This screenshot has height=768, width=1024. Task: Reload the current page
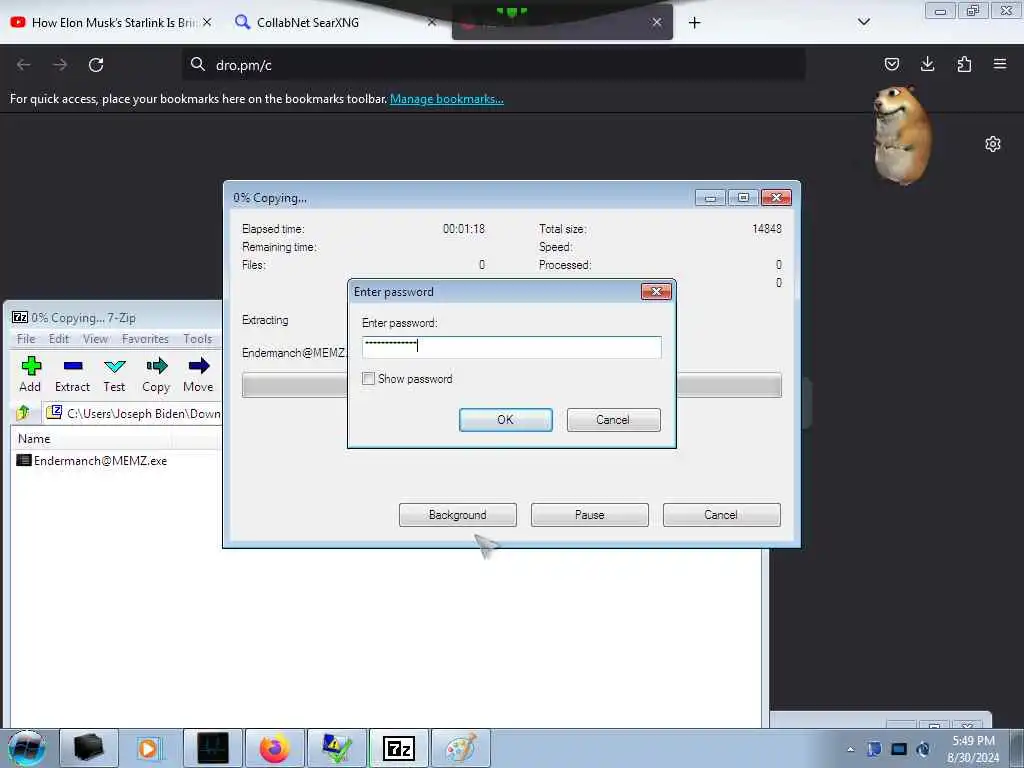pyautogui.click(x=96, y=65)
